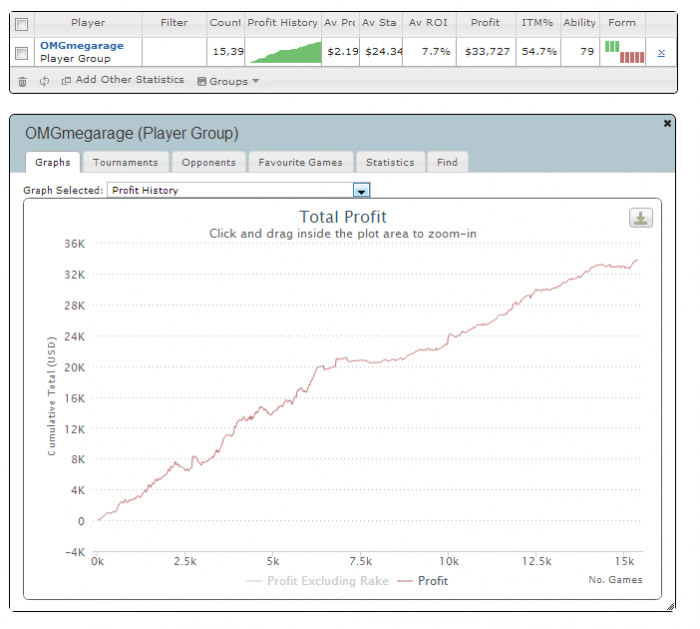Click the $2.19 average profit cell
This screenshot has height=629, width=700.
342,52
